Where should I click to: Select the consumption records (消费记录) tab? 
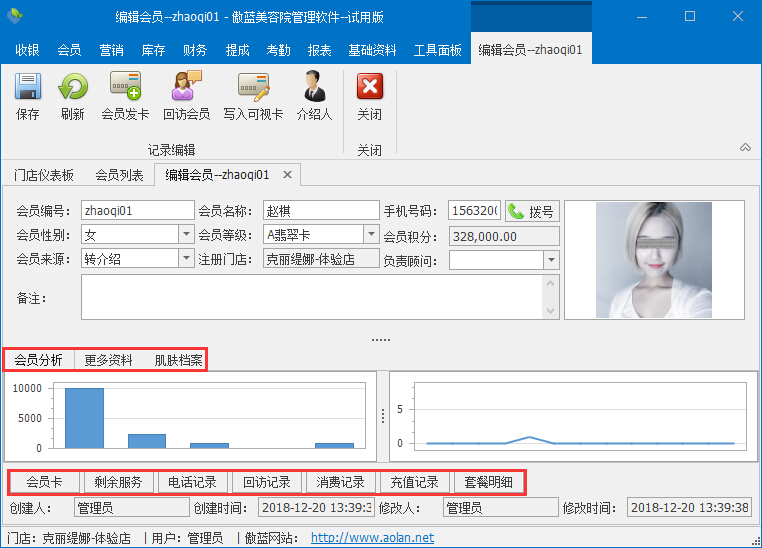tap(335, 482)
